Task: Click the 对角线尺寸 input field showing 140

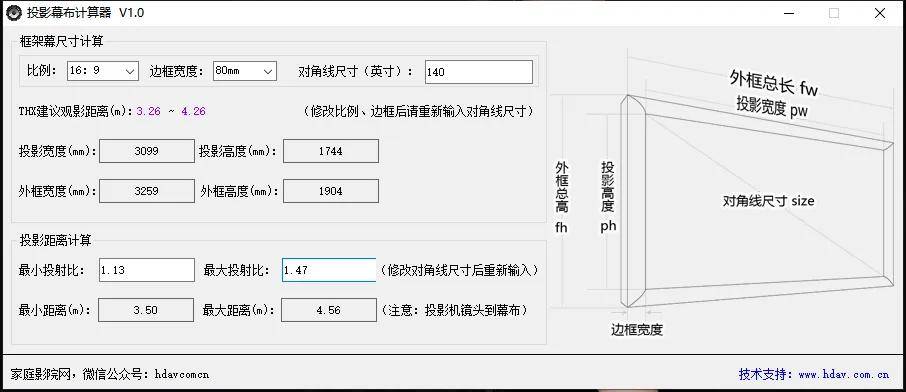Action: (x=478, y=72)
